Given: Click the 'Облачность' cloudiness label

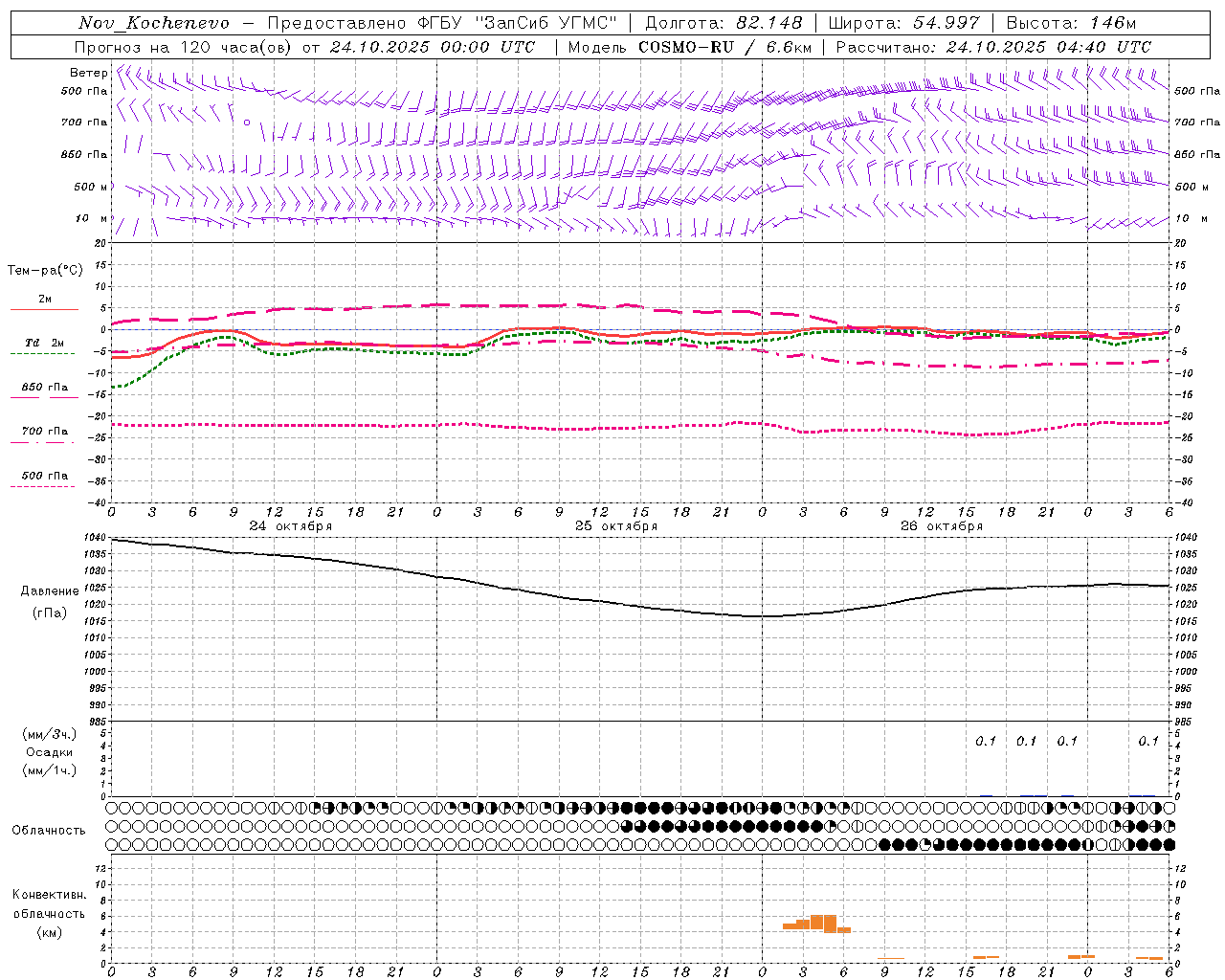Looking at the screenshot, I should coord(49,830).
